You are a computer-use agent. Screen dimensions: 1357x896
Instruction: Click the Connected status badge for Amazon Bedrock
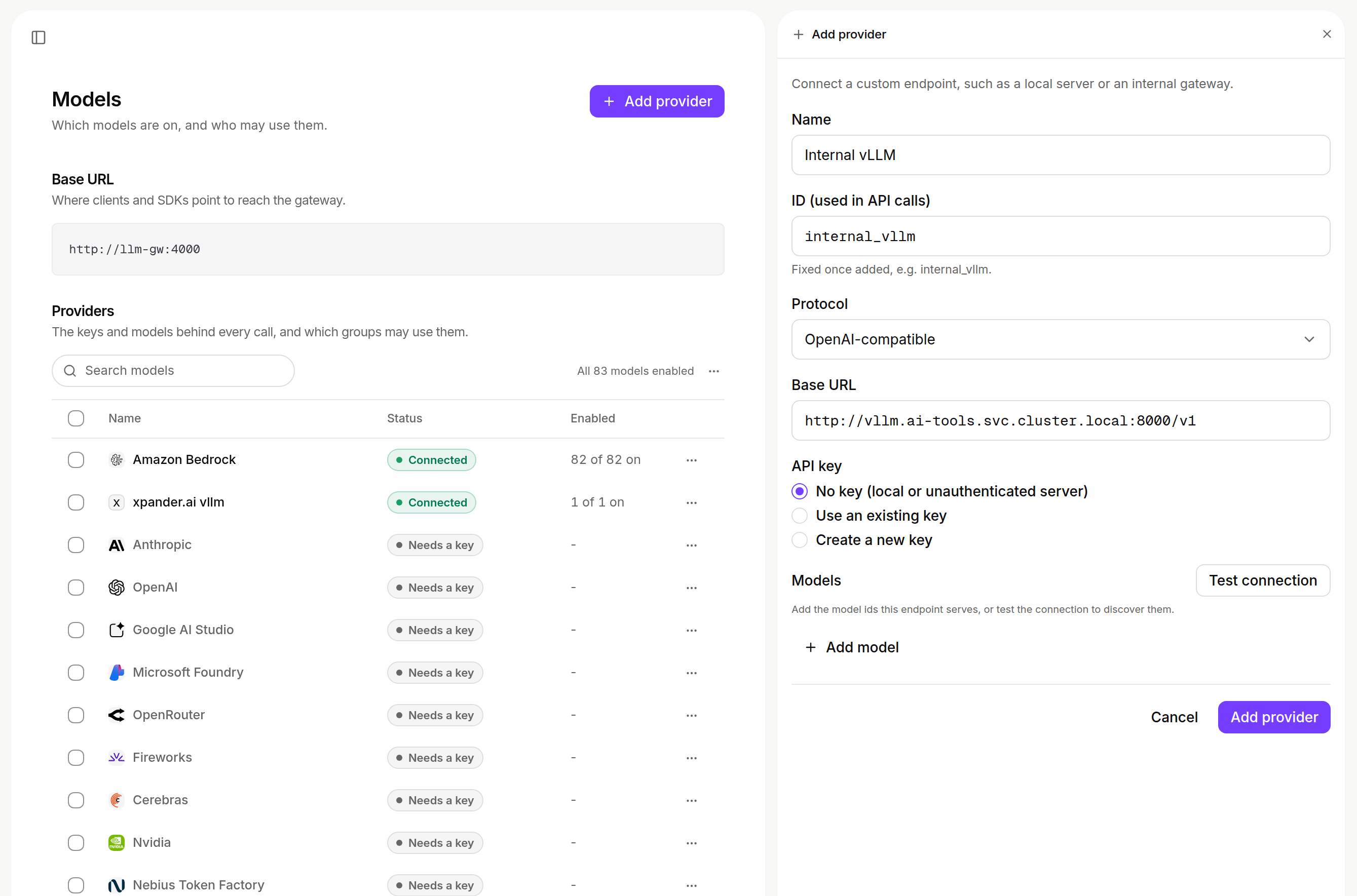point(432,460)
